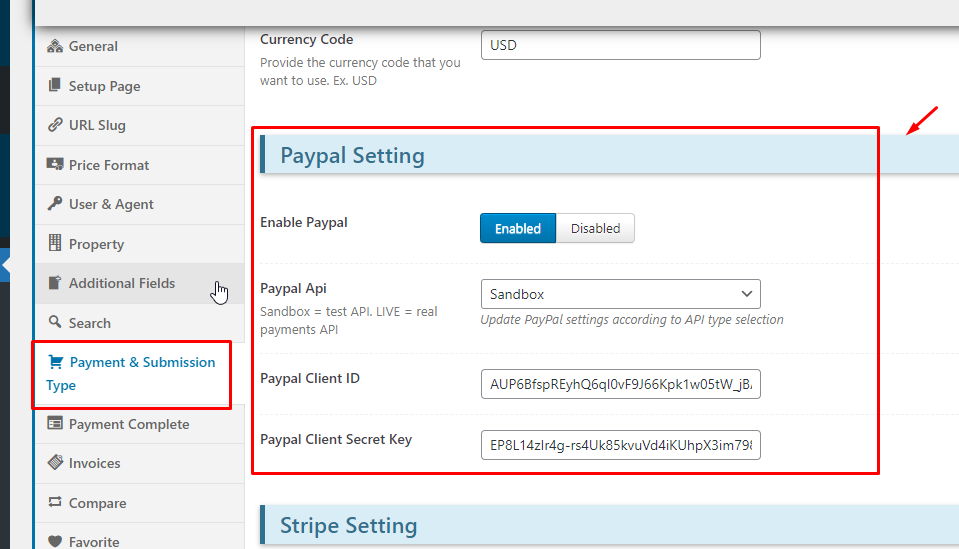The height and width of the screenshot is (549, 959).
Task: Click the Paypal Api label
Action: click(x=293, y=288)
